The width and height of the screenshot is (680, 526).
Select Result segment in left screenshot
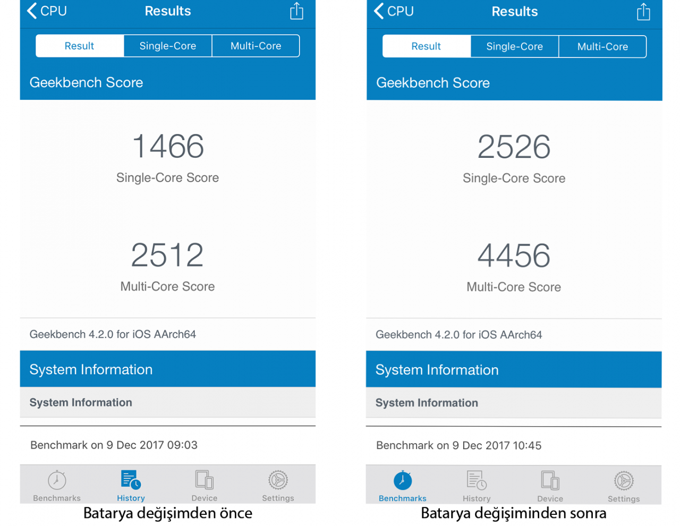(80, 46)
